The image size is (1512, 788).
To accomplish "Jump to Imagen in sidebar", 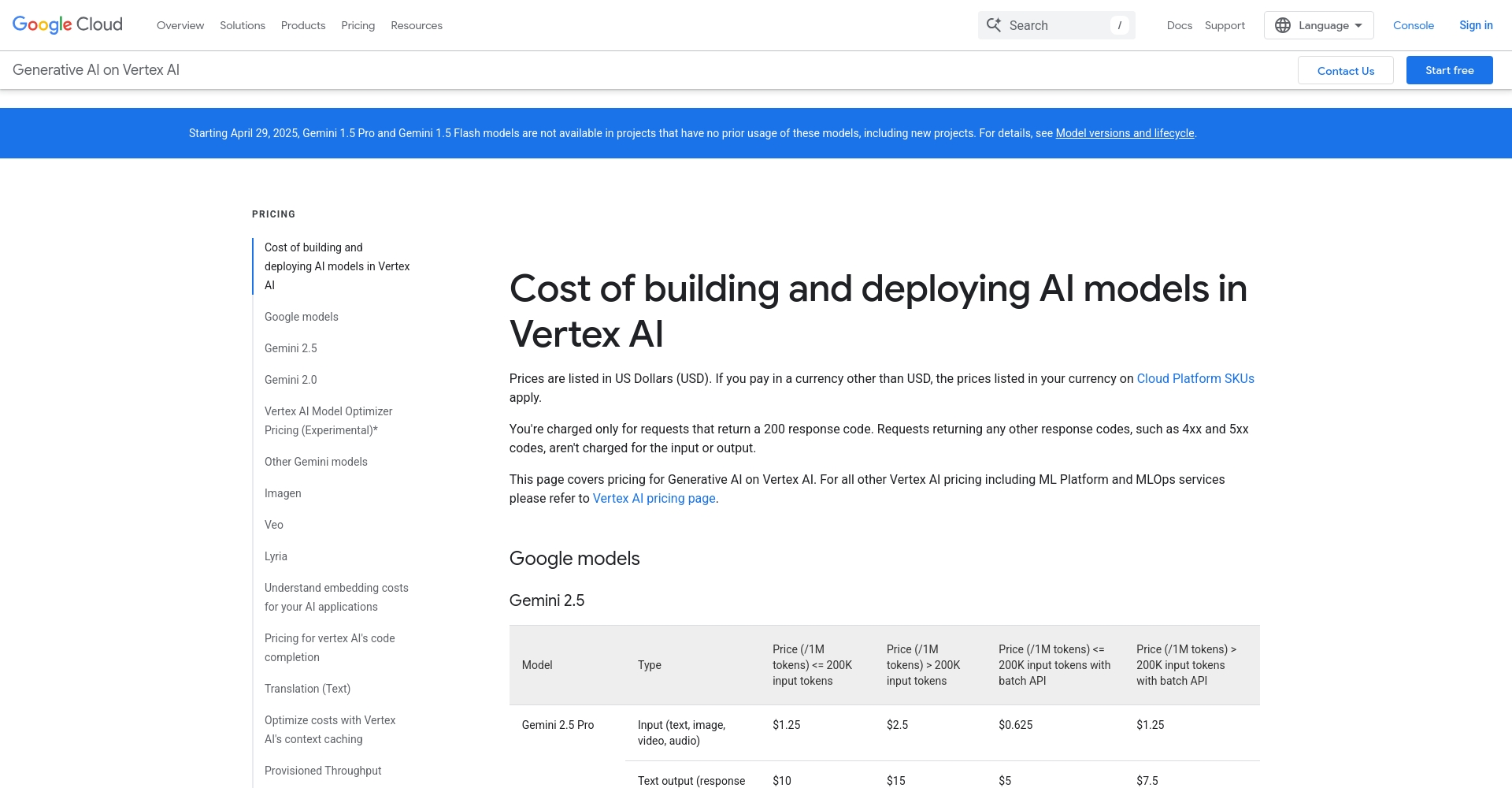I will [283, 493].
